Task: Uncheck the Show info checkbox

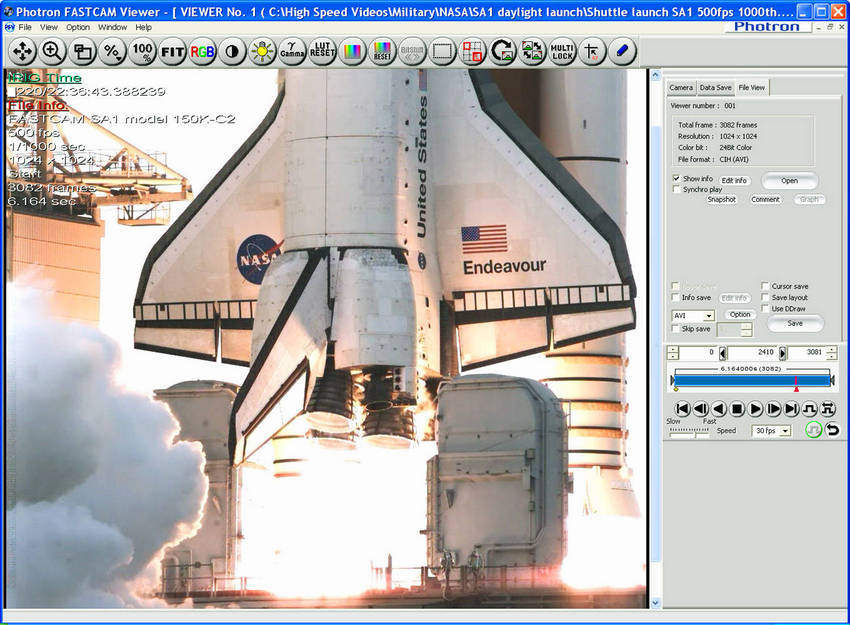Action: point(676,178)
